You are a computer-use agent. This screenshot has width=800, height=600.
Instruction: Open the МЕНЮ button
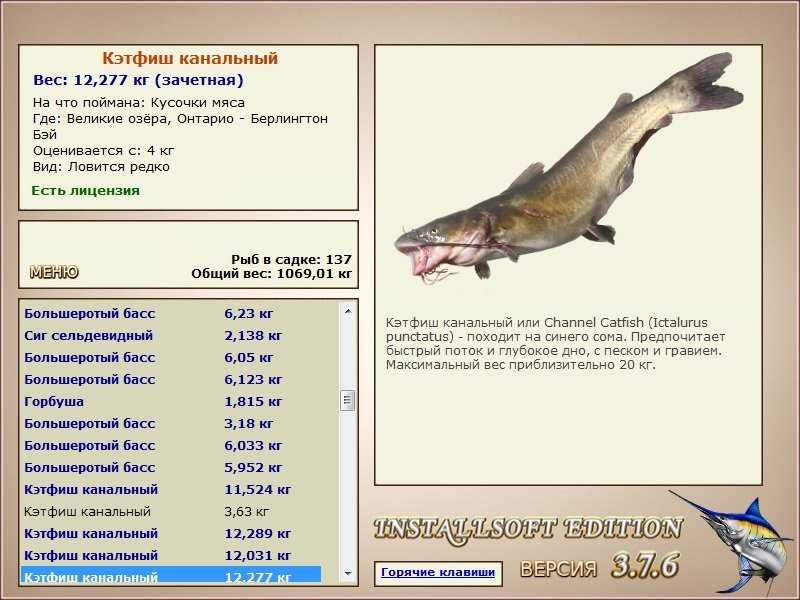click(54, 272)
